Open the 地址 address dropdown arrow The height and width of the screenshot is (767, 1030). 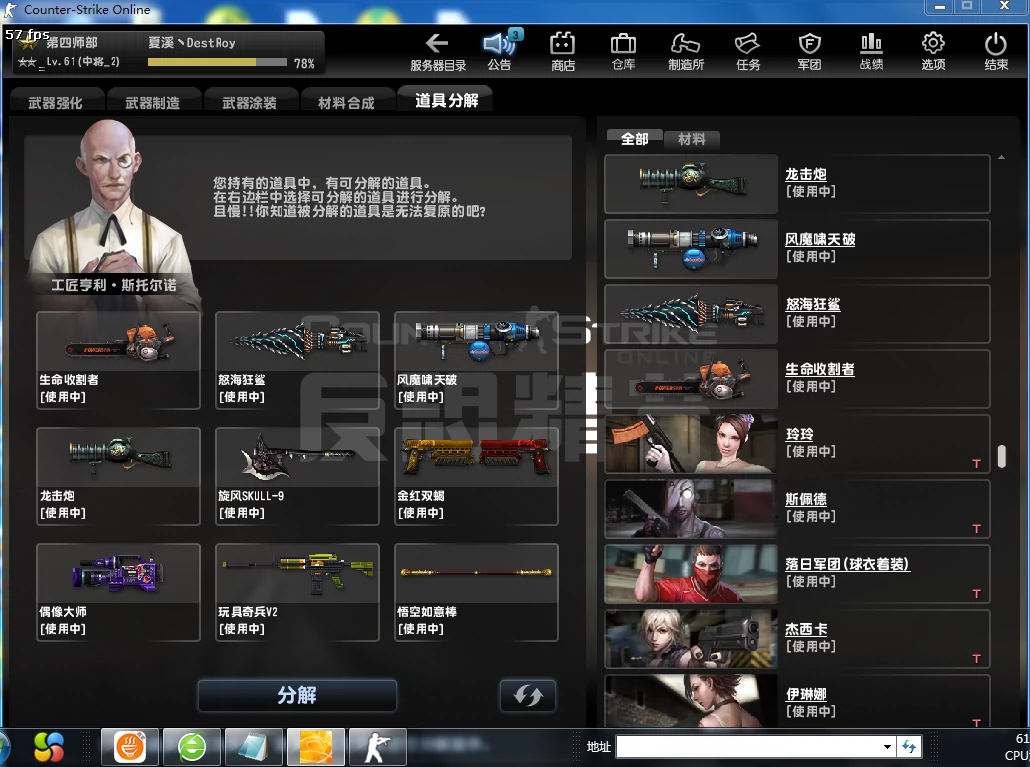[887, 747]
